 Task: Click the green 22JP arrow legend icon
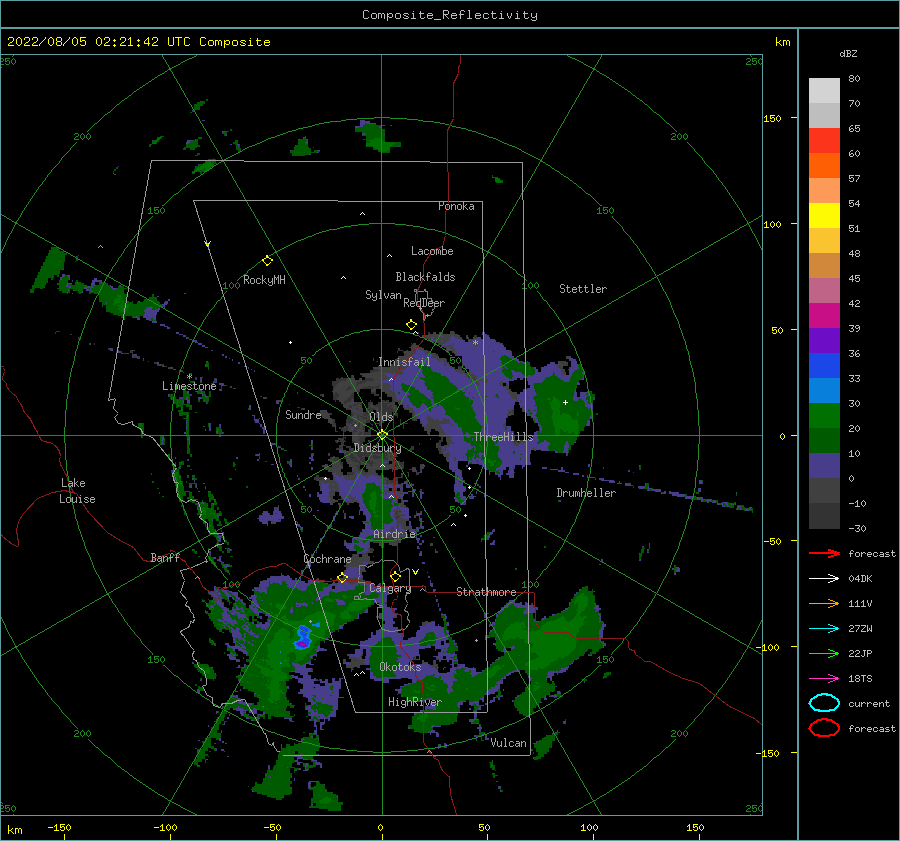[824, 653]
